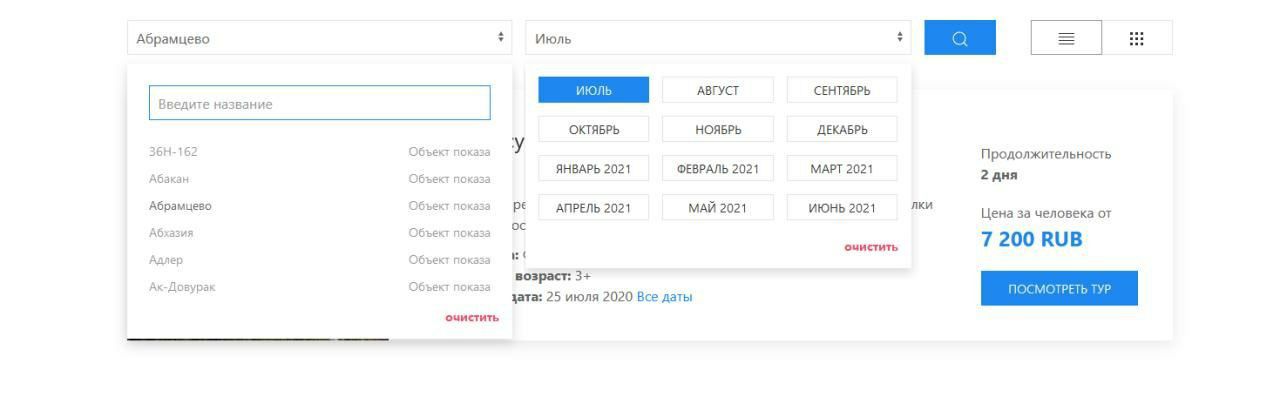
Task: Select month ИЮЛЬ
Action: (594, 90)
